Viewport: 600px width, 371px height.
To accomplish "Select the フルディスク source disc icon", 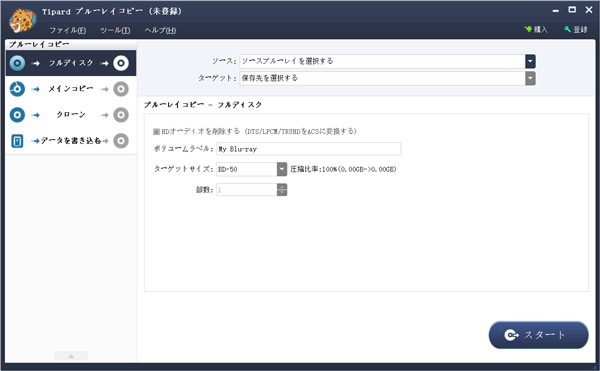I will (x=17, y=63).
